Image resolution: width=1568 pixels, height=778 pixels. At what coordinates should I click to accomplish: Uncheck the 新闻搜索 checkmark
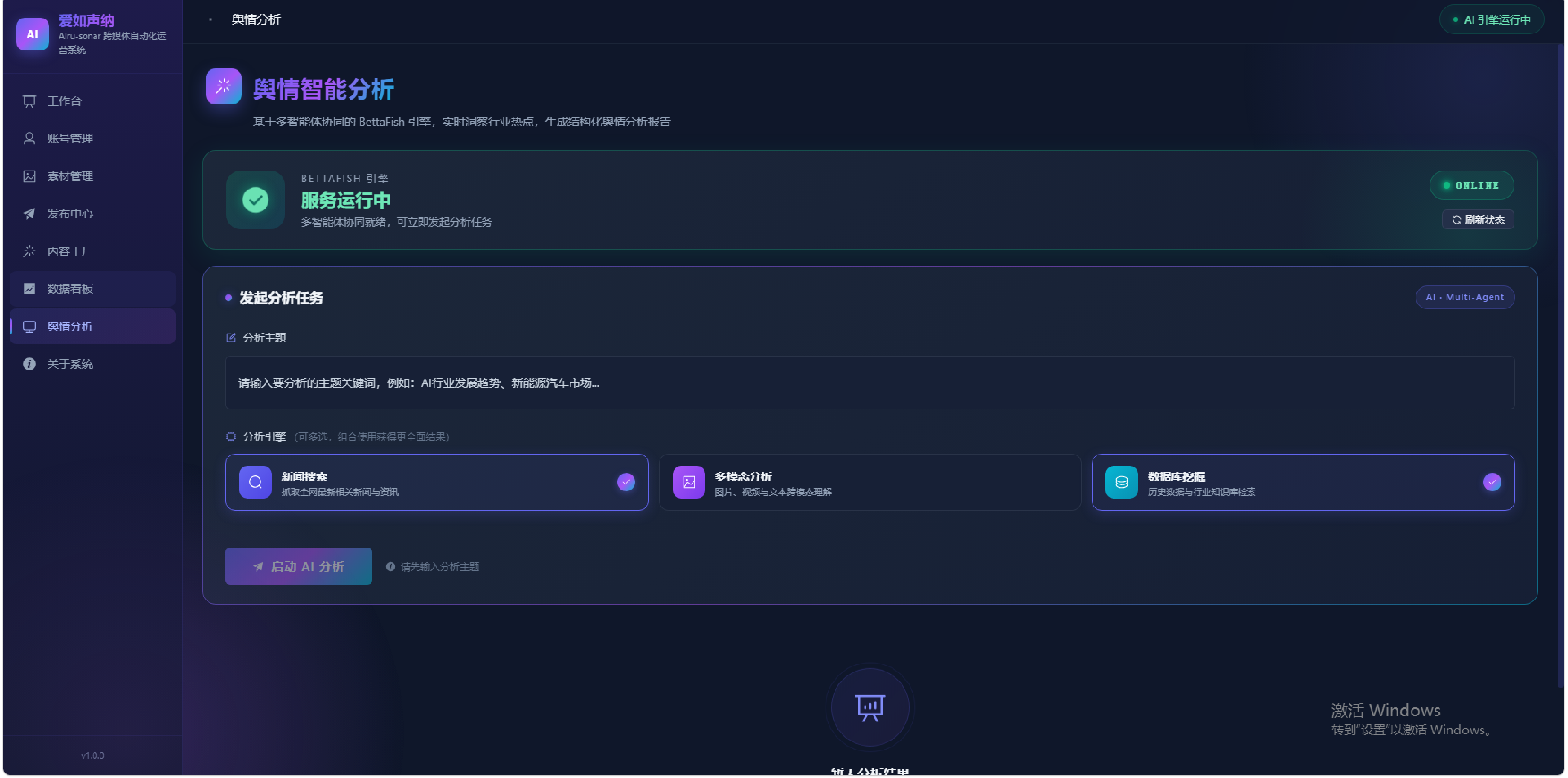626,482
